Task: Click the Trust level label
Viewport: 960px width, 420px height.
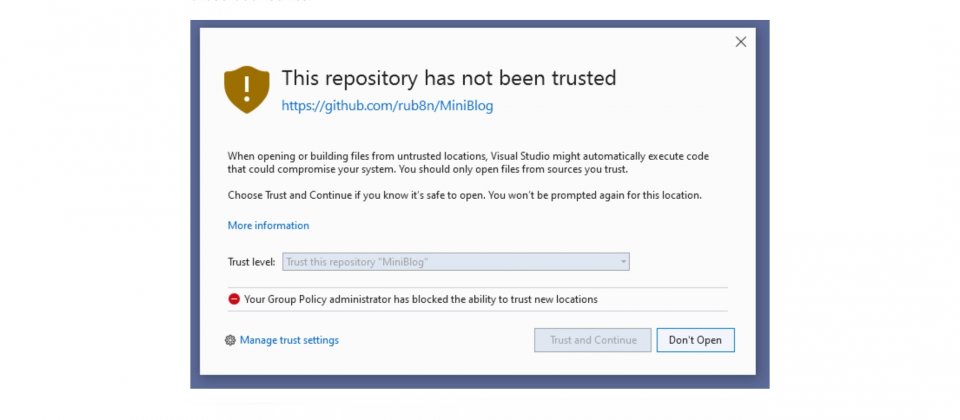Action: coord(251,262)
